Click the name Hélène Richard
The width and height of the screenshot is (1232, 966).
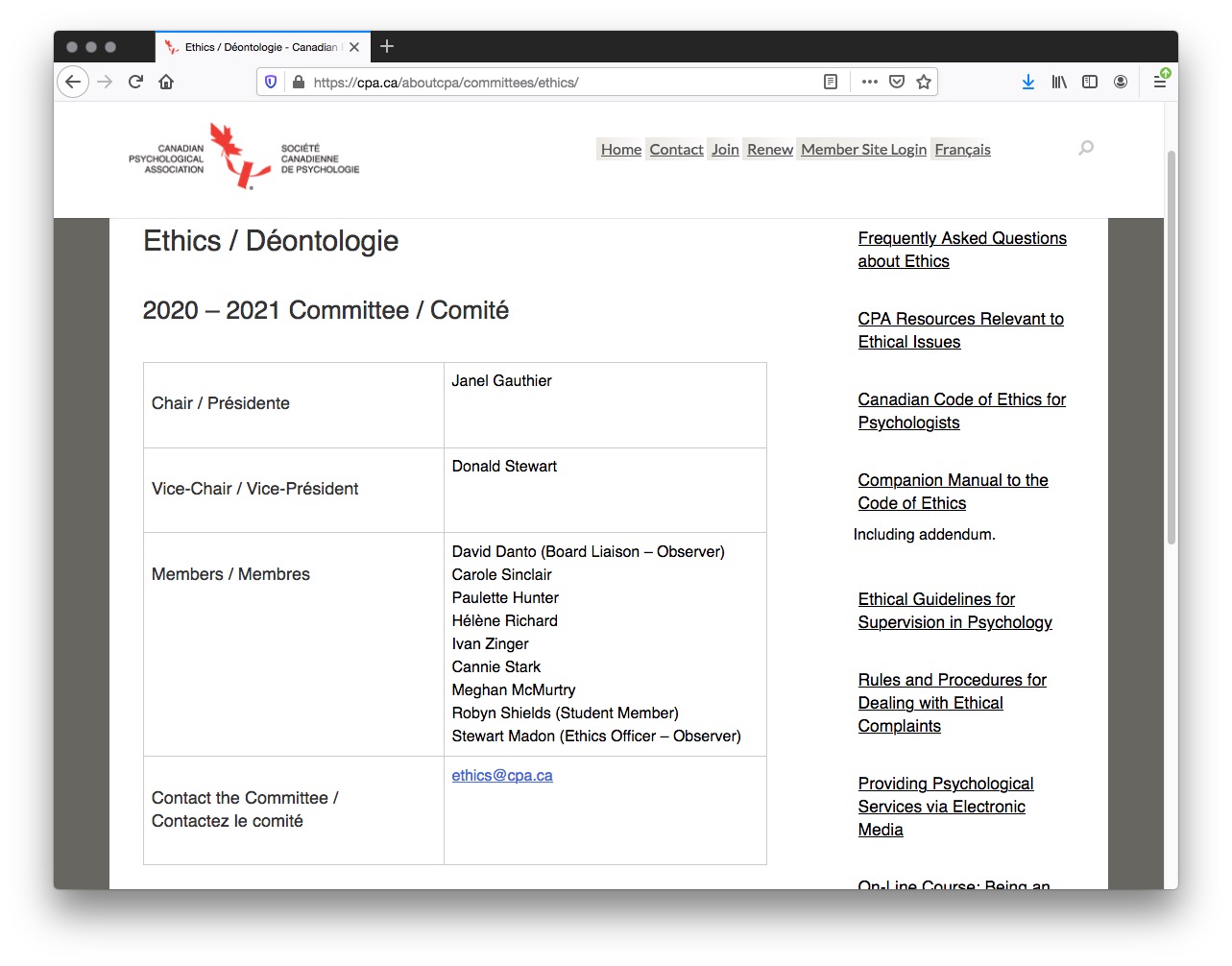[505, 620]
